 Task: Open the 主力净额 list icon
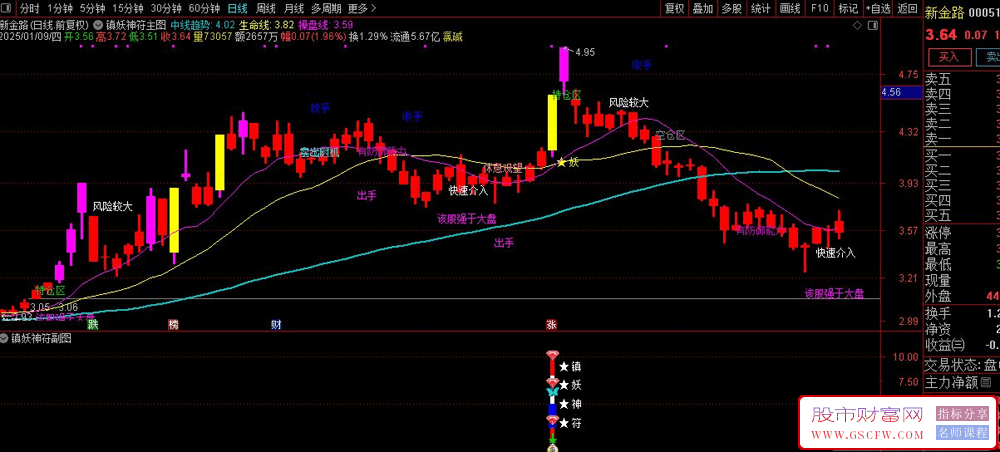pyautogui.click(x=987, y=383)
